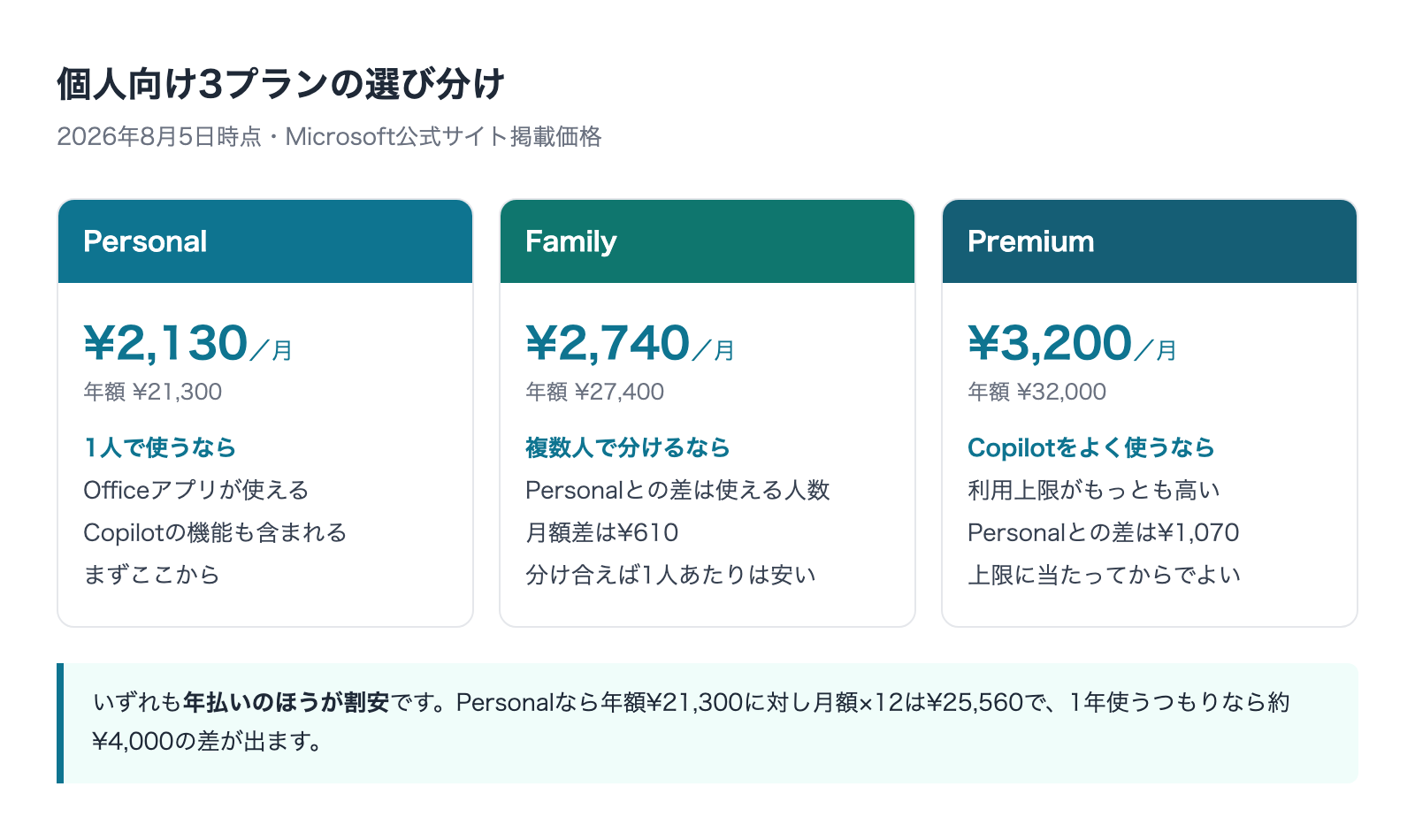The width and height of the screenshot is (1415, 840).
Task: Click 'Officeアプリが使える' text line
Action: (x=196, y=490)
